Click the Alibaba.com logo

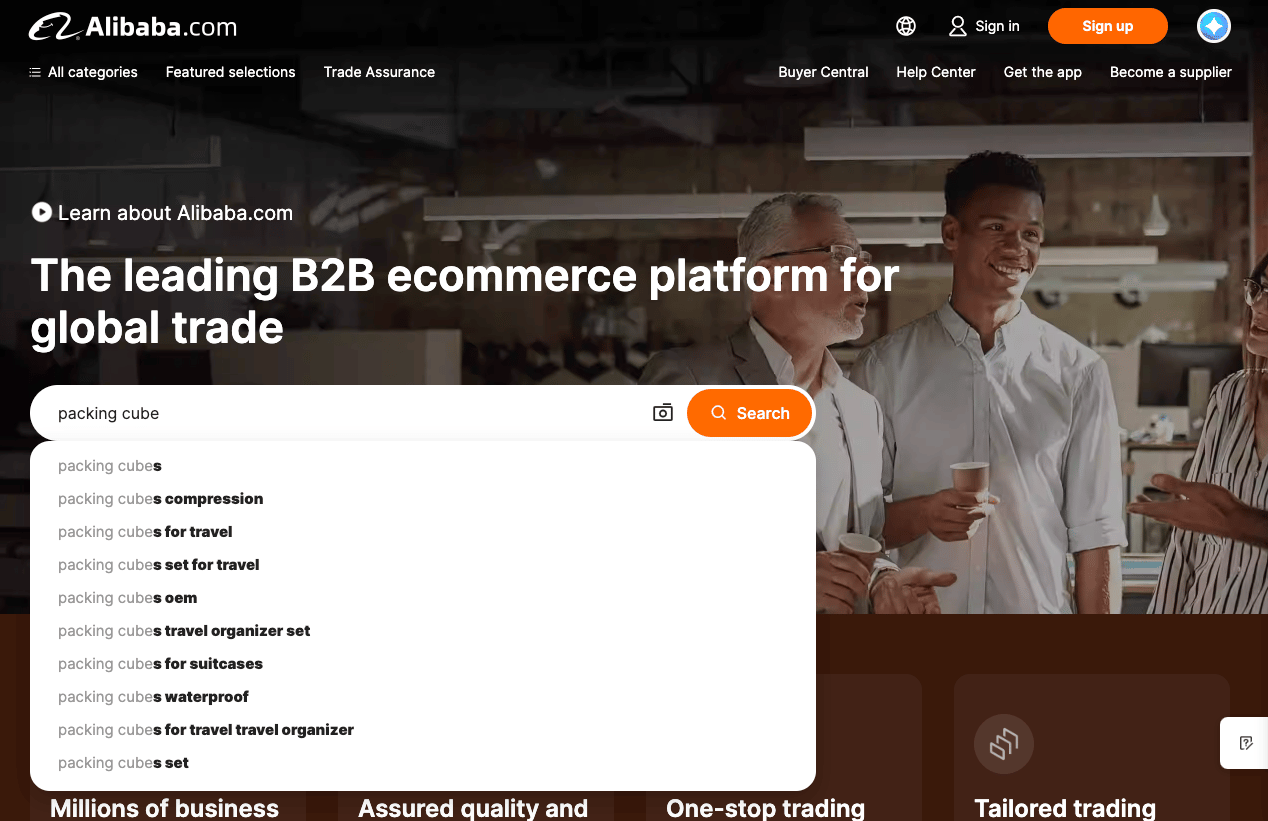(x=133, y=26)
